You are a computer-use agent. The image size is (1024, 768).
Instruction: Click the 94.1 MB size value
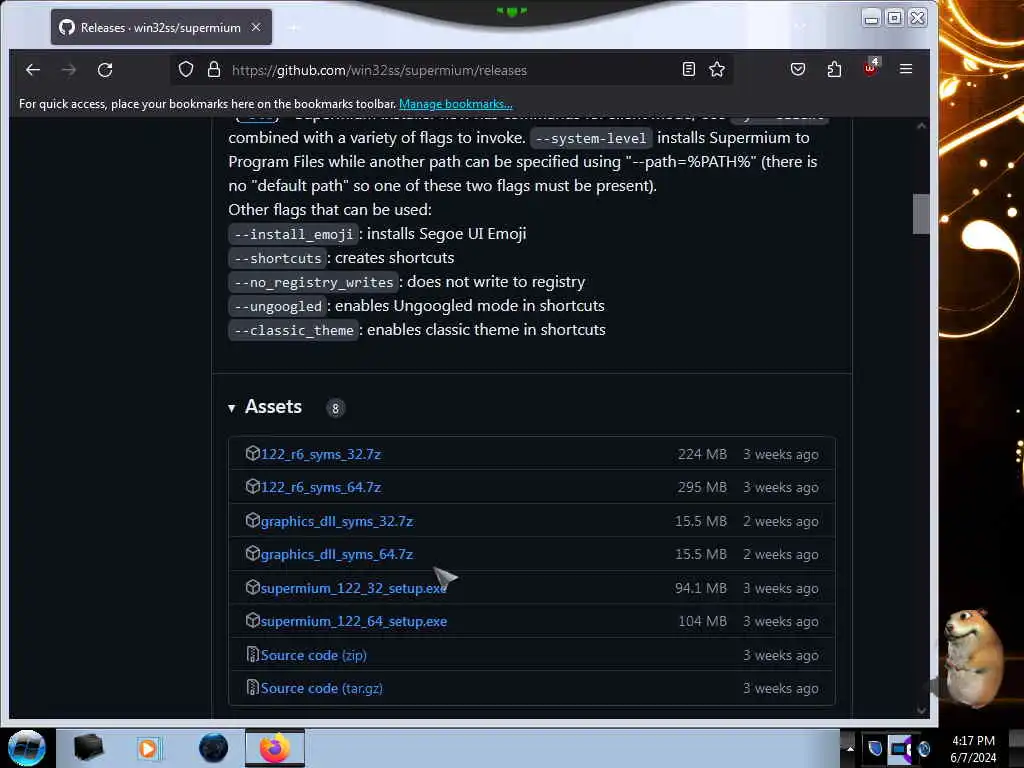pos(701,588)
